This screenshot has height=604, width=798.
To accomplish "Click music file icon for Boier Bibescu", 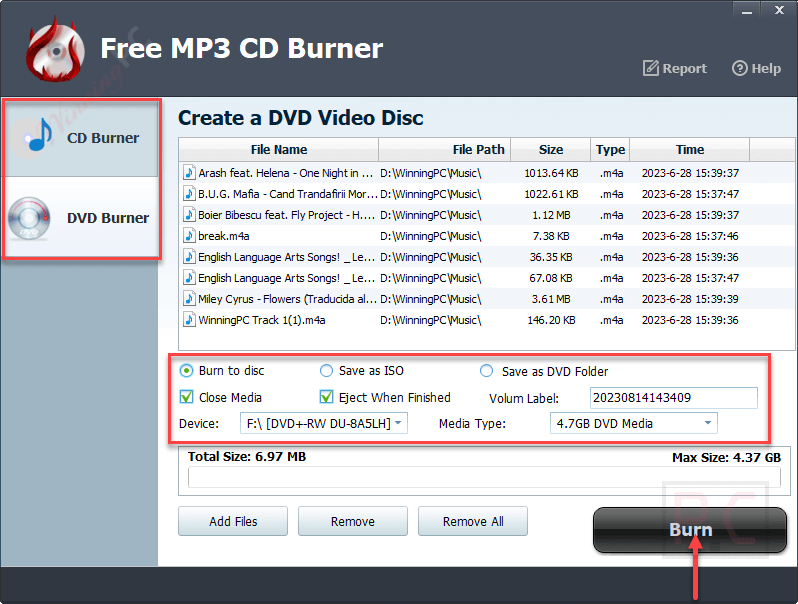I will [x=189, y=214].
